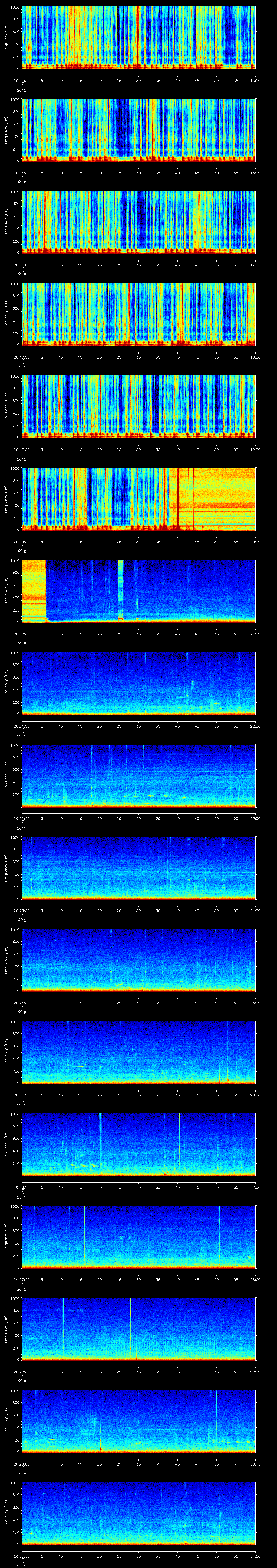Click the "20:17:00" start time label
Screen dimensions: 277x1568
[x=22, y=357]
